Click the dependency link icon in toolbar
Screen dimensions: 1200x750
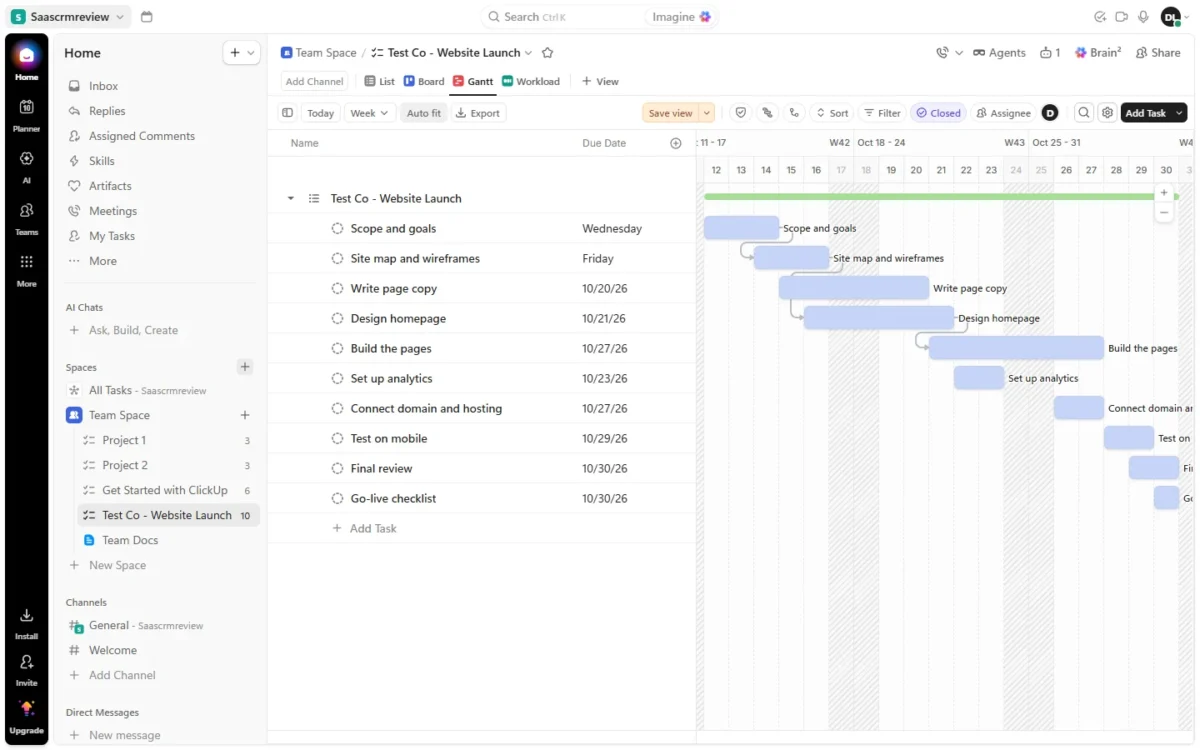pos(767,113)
